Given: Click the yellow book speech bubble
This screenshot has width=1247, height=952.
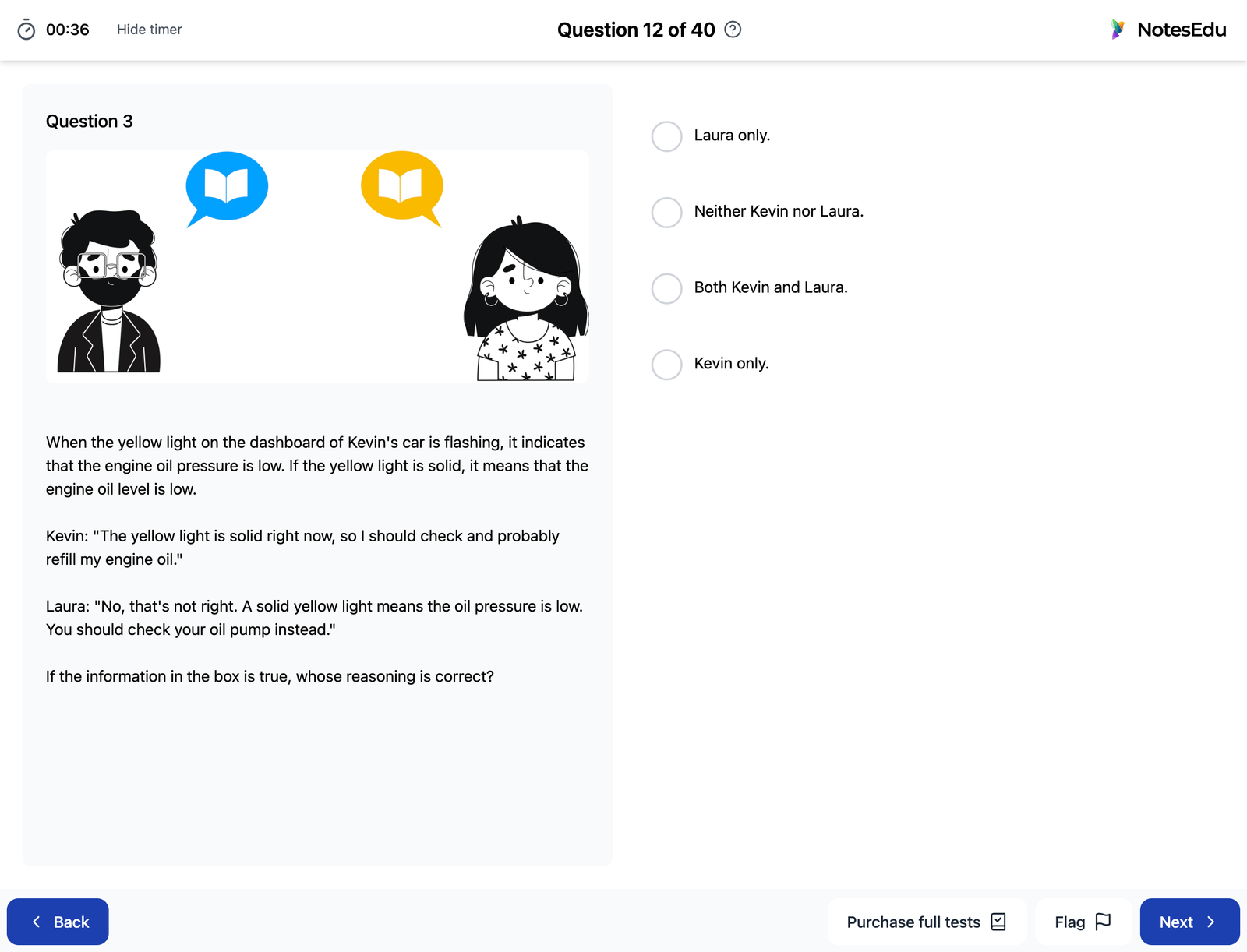Looking at the screenshot, I should 401,185.
